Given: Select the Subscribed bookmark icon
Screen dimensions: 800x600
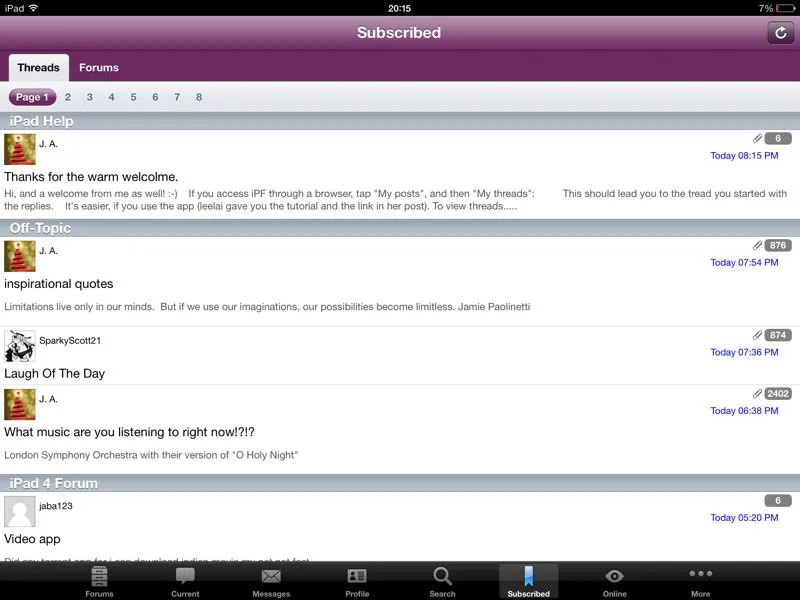Looking at the screenshot, I should click(528, 577).
